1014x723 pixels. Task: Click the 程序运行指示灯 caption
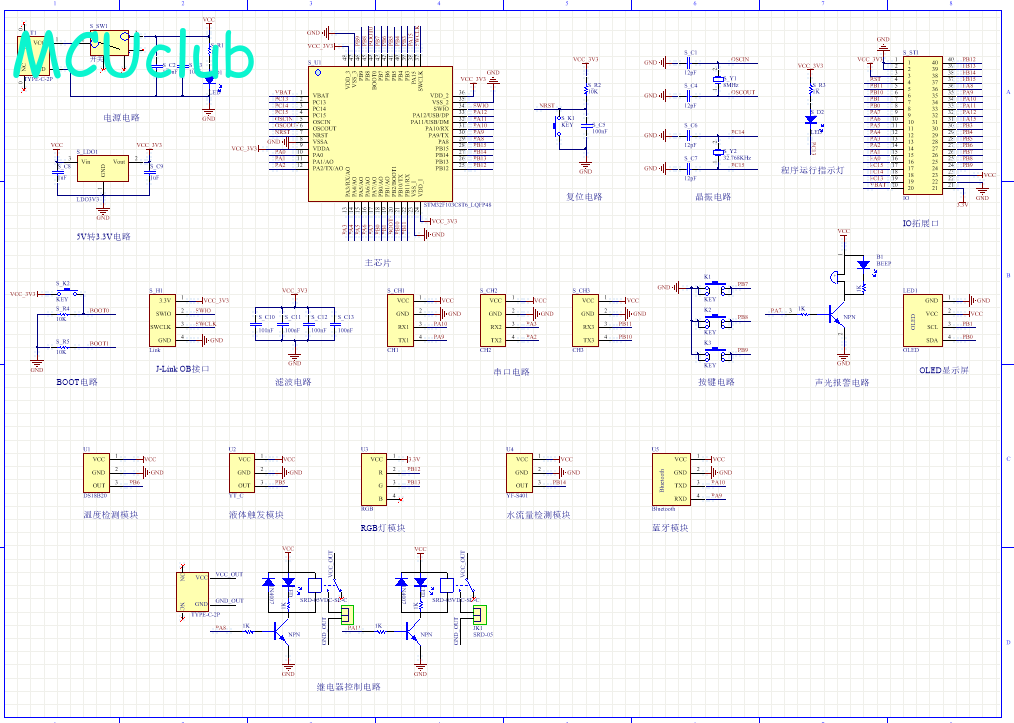point(812,170)
